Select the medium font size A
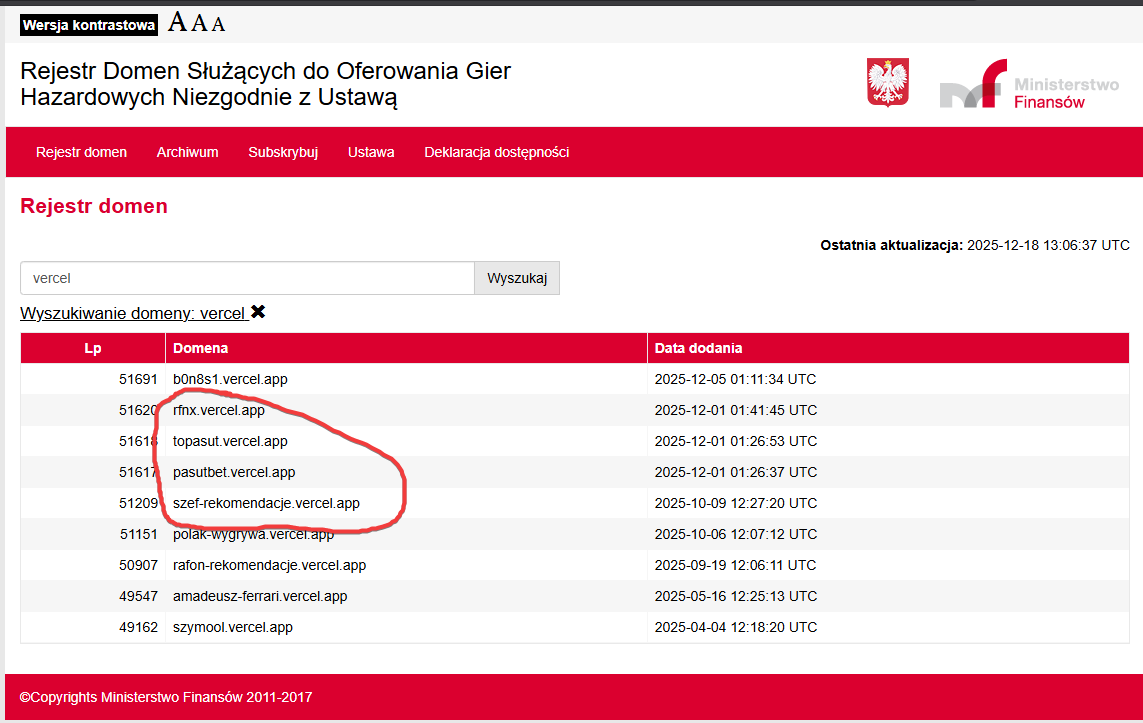Screen dimensions: 1143x723 click(200, 23)
